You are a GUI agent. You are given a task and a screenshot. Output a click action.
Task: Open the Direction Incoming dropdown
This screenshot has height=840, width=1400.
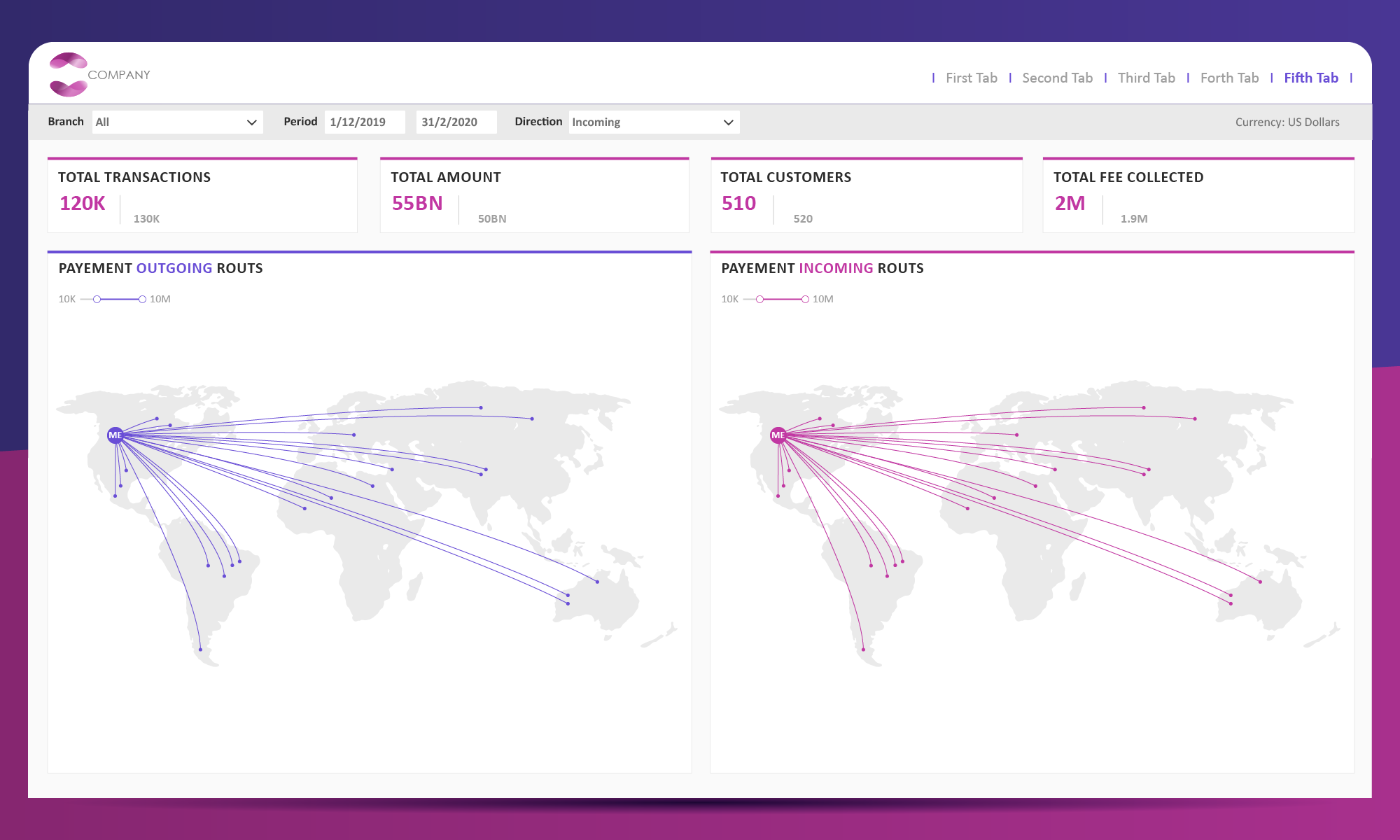point(654,122)
